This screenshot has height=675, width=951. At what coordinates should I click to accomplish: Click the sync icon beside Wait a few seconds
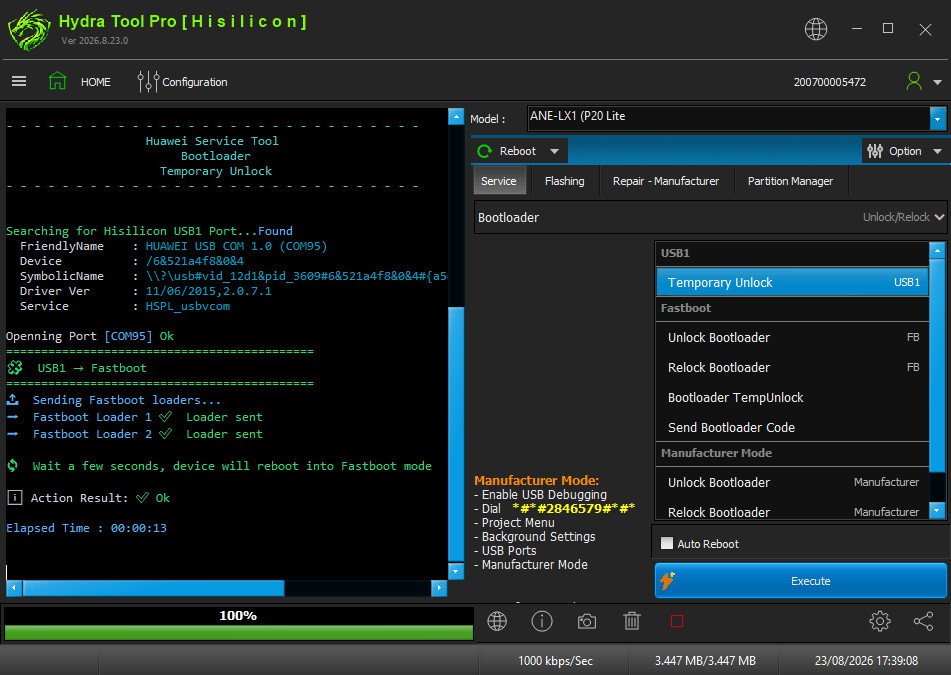pyautogui.click(x=13, y=466)
